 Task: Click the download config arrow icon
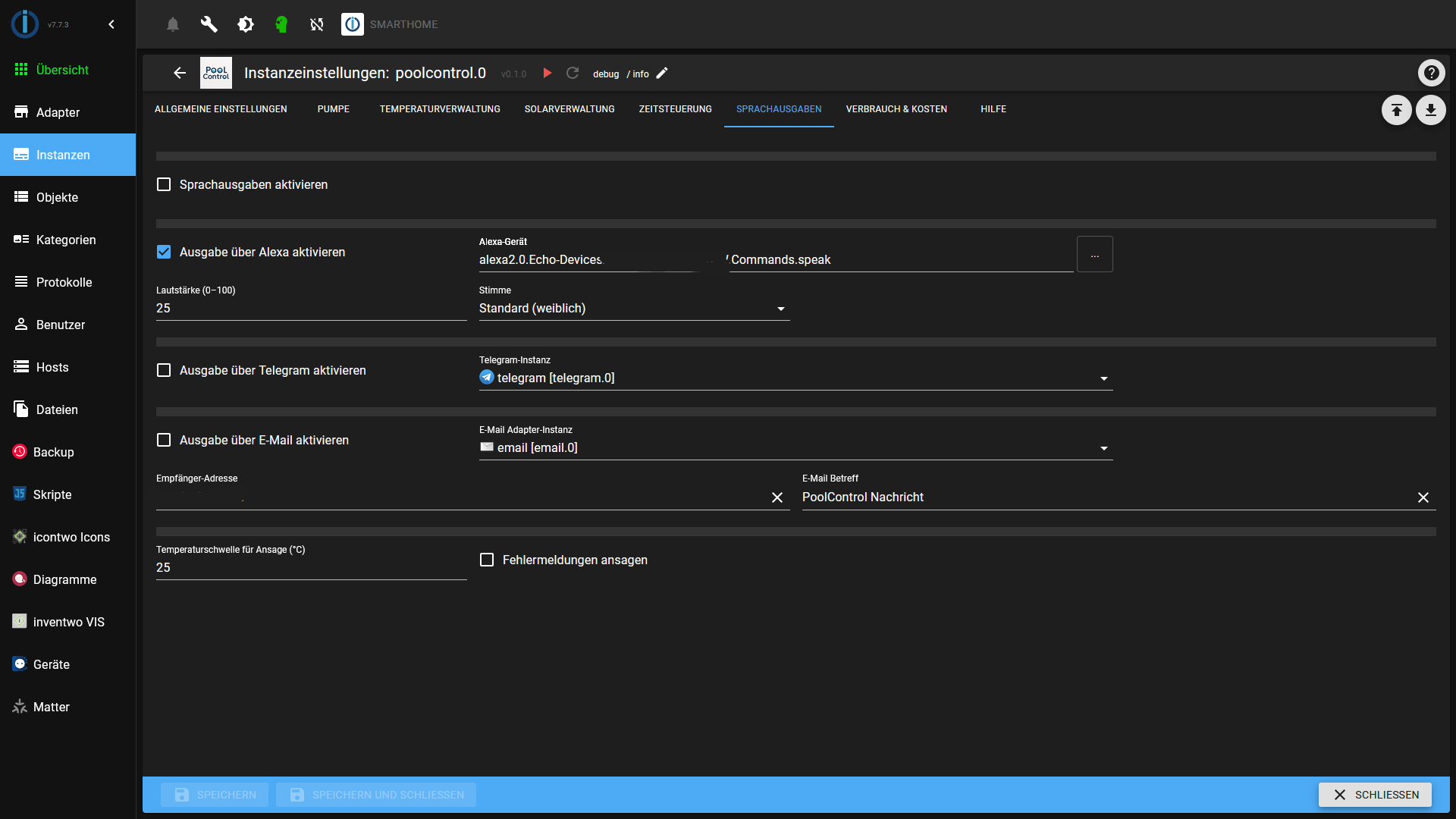tap(1430, 110)
